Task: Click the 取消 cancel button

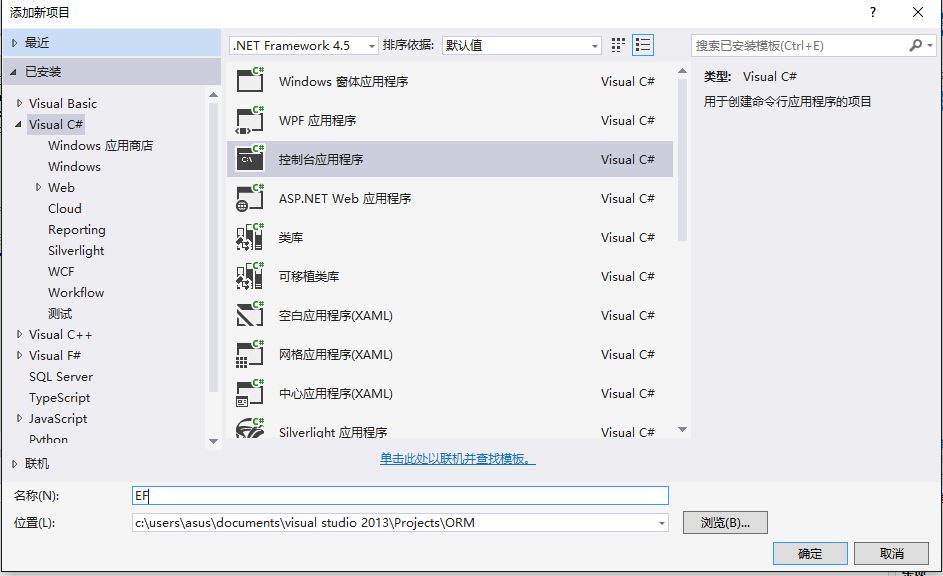Action: 891,553
